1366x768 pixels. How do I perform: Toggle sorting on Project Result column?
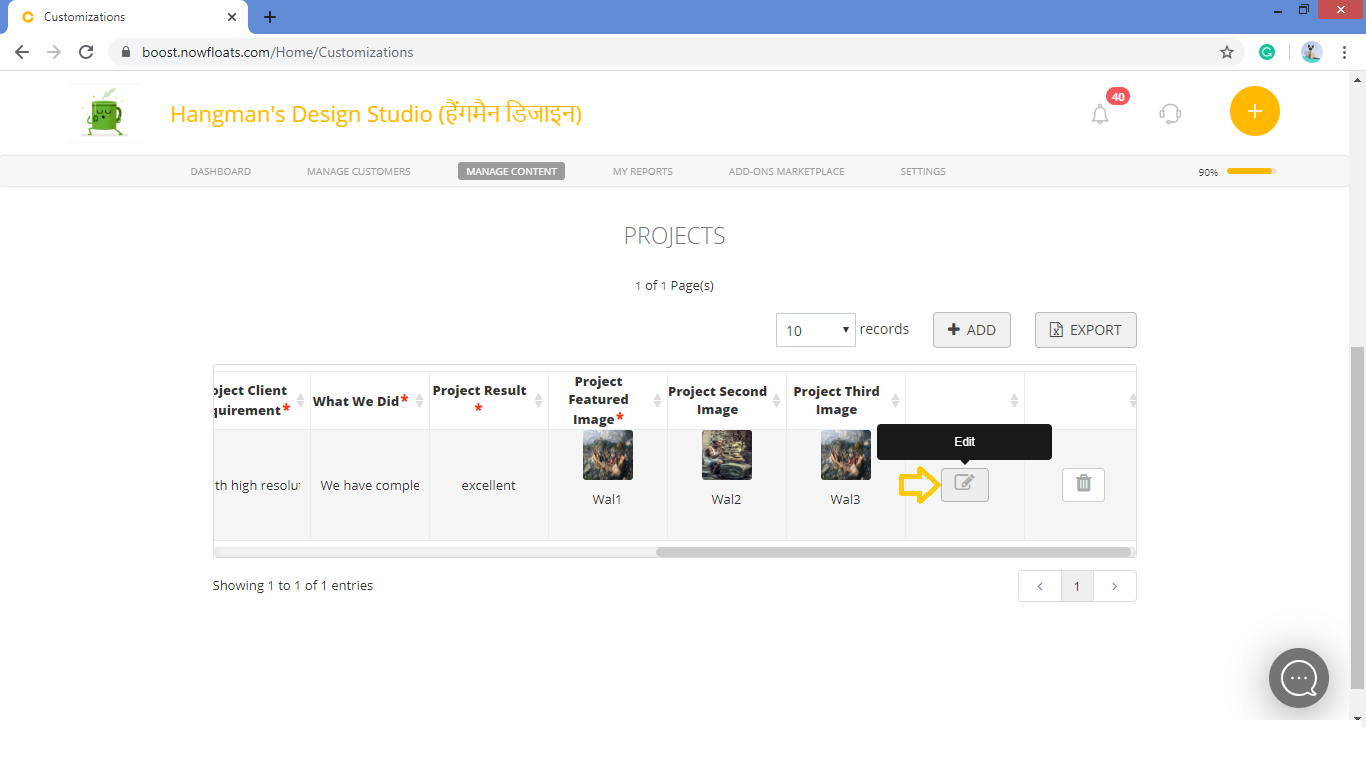coord(537,398)
